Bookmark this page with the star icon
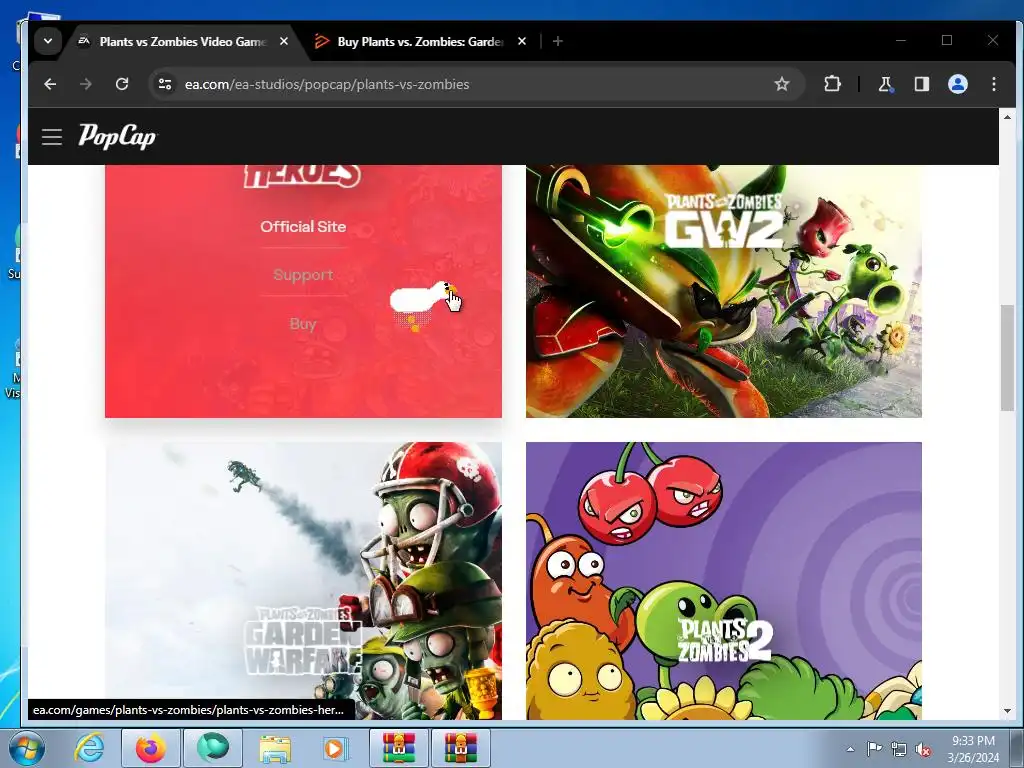This screenshot has height=768, width=1024. [x=782, y=84]
